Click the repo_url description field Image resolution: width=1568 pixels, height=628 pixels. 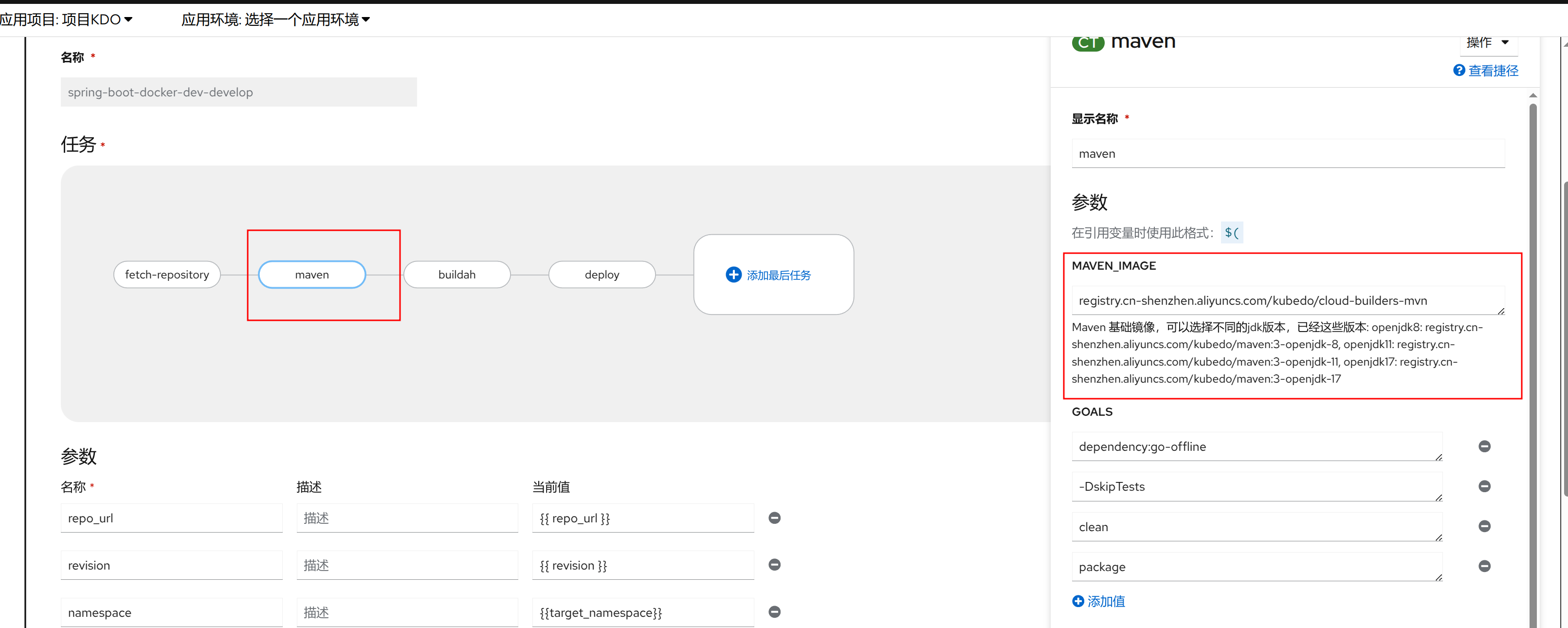click(407, 518)
